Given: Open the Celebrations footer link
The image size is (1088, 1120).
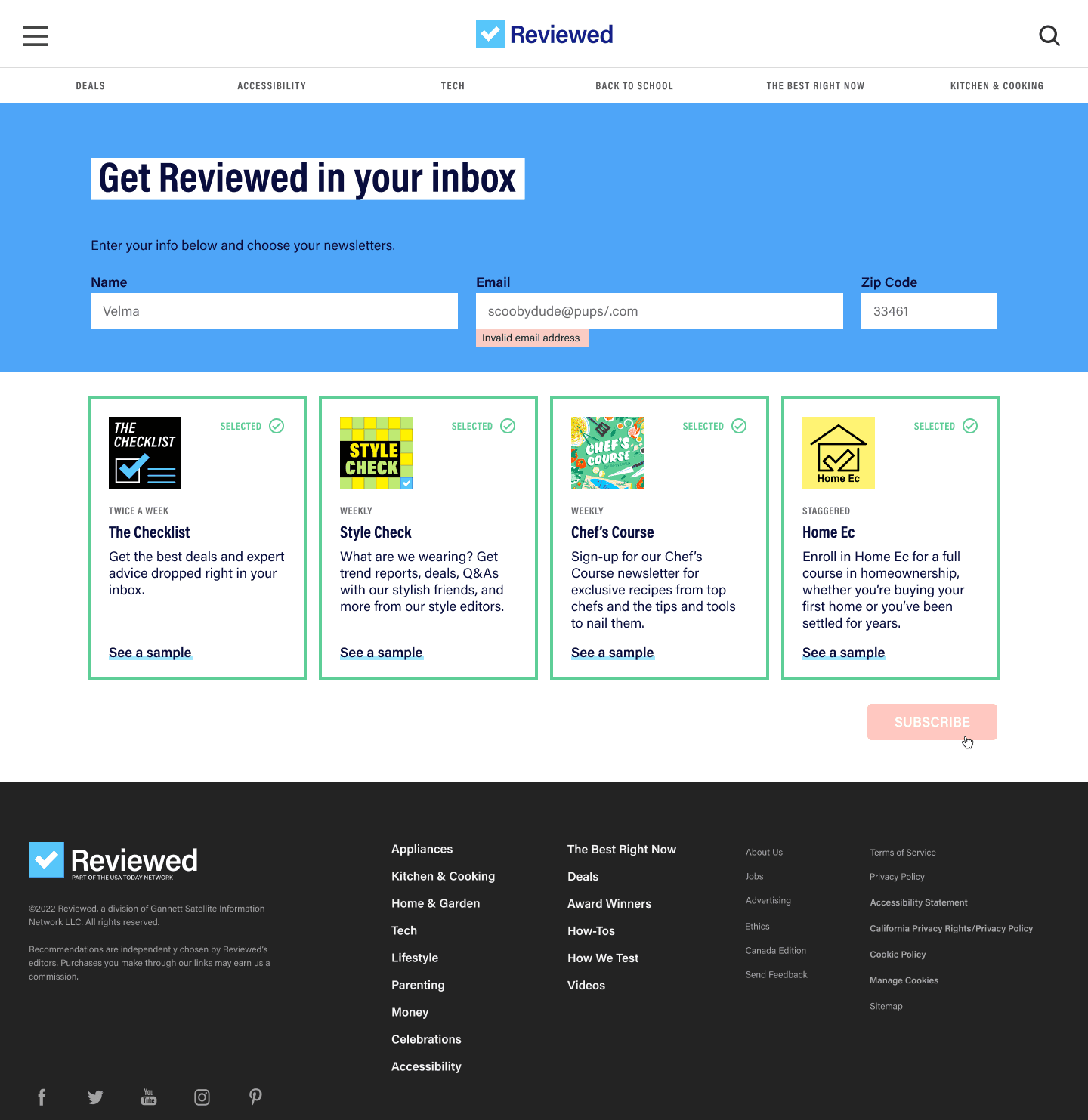Looking at the screenshot, I should click(x=426, y=1039).
